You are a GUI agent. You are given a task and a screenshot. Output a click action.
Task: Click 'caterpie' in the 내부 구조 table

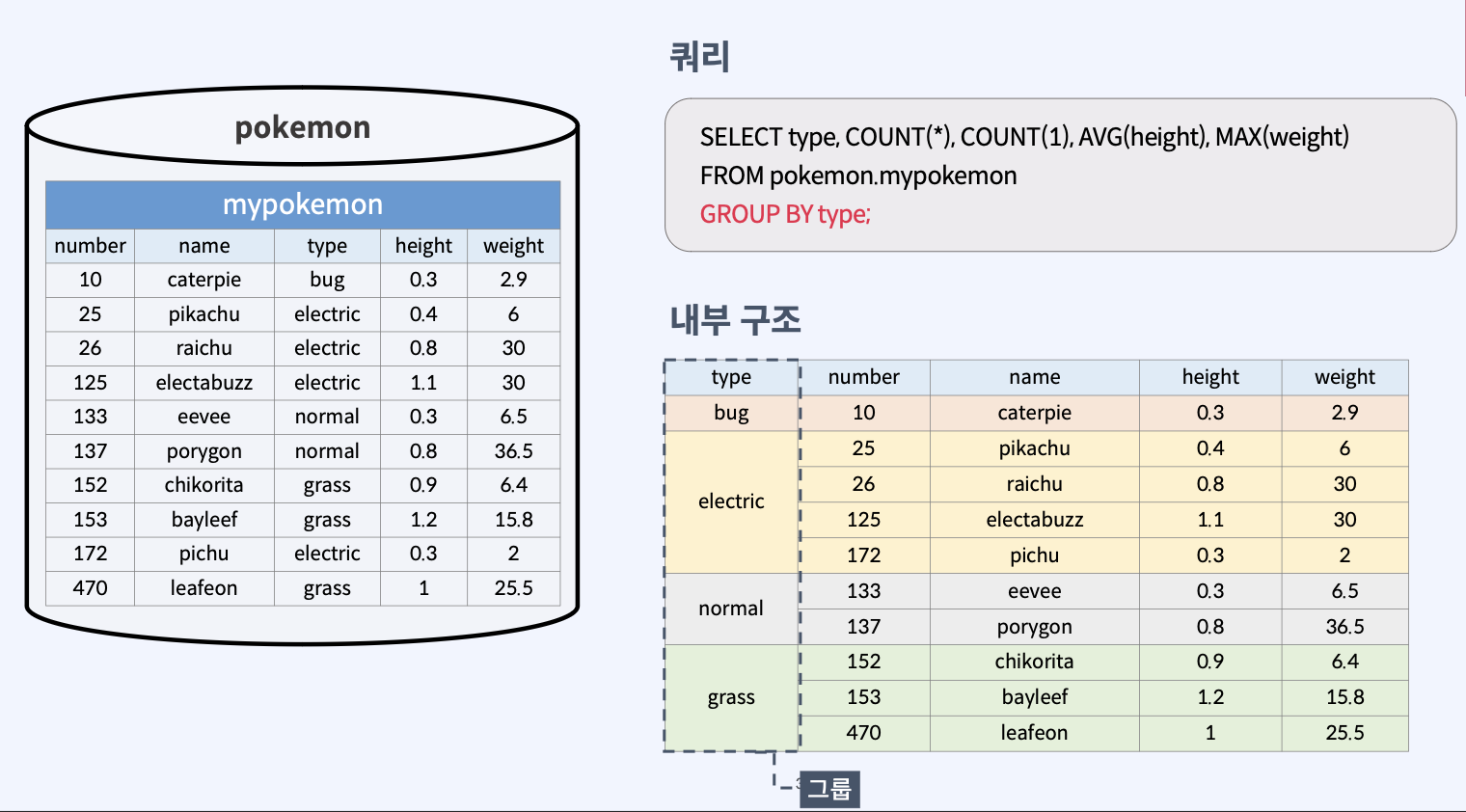(1035, 413)
